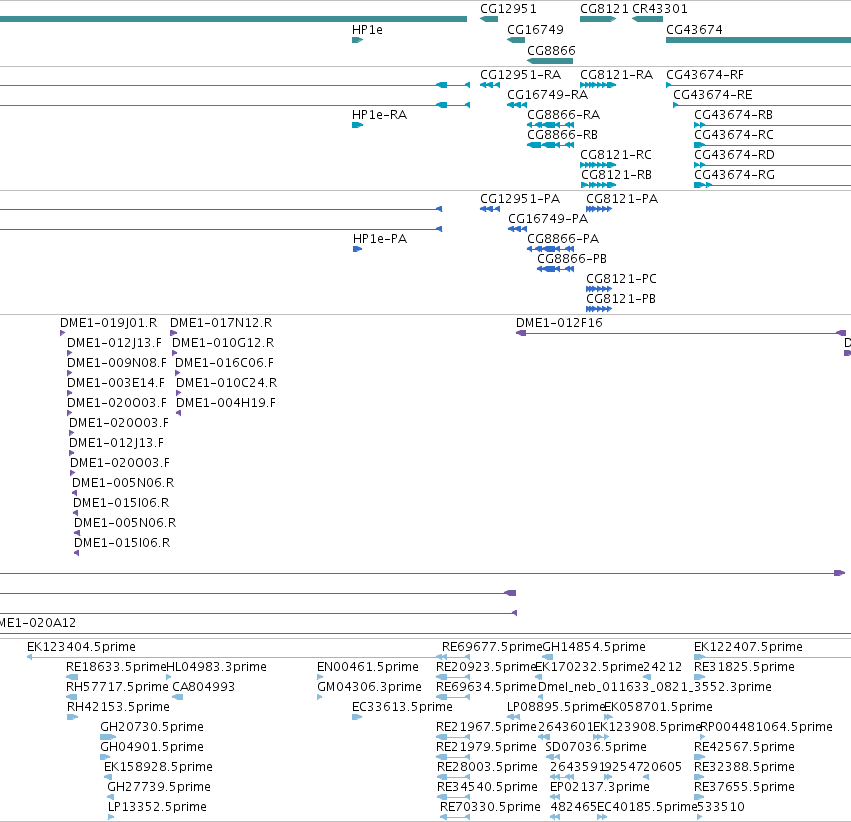Image resolution: width=851 pixels, height=822 pixels.
Task: Select transcript CG12951-RA
Action: point(520,75)
